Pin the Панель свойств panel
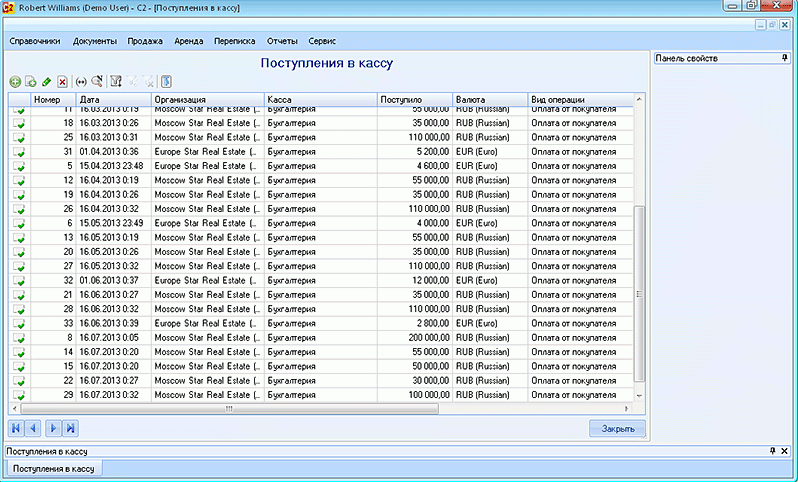 pyautogui.click(x=784, y=59)
